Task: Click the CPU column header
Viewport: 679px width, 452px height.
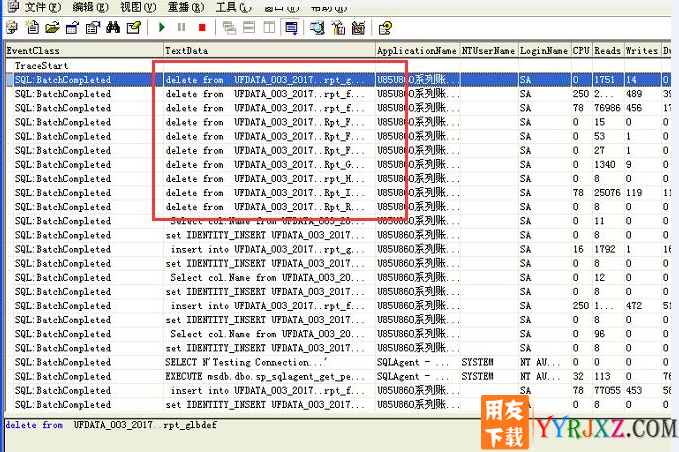Action: coord(582,51)
